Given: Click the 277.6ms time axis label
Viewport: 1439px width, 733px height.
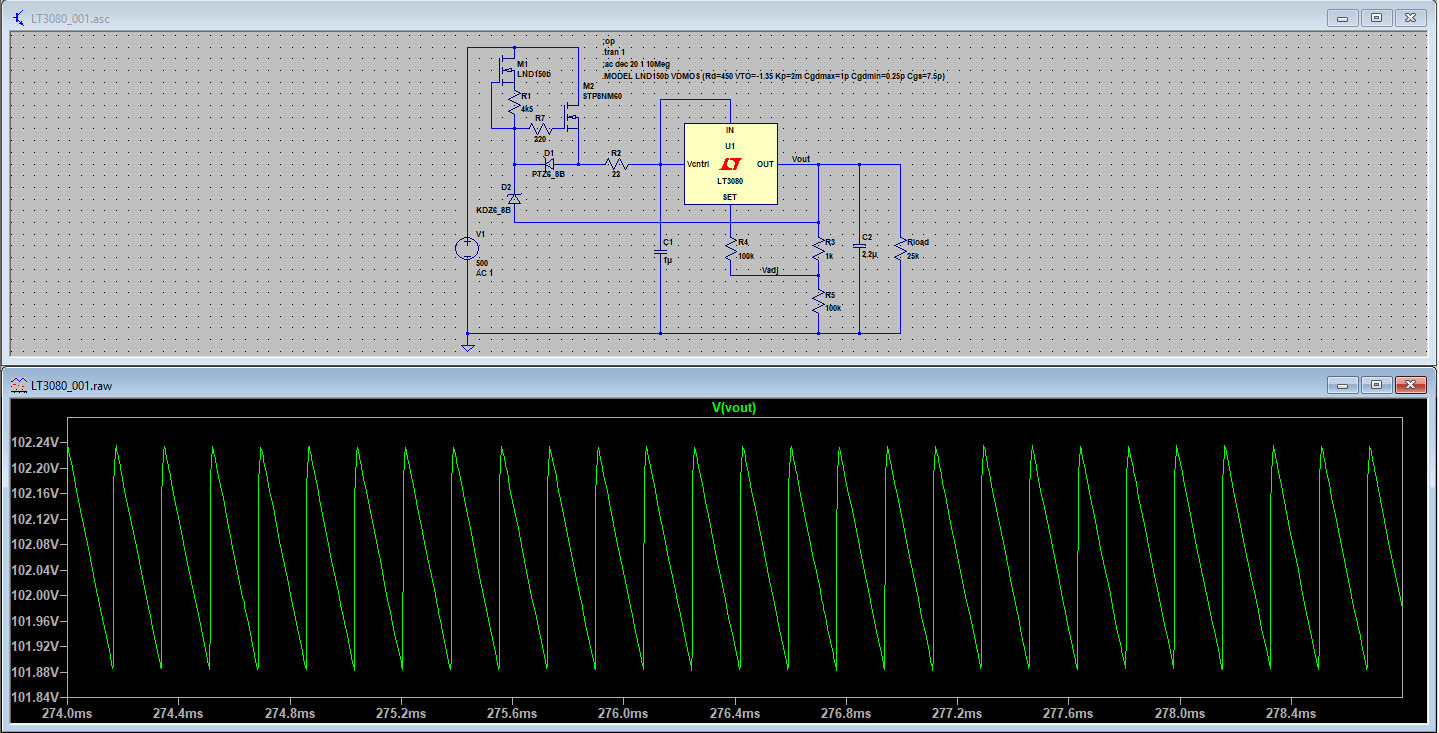Looking at the screenshot, I should [1068, 714].
